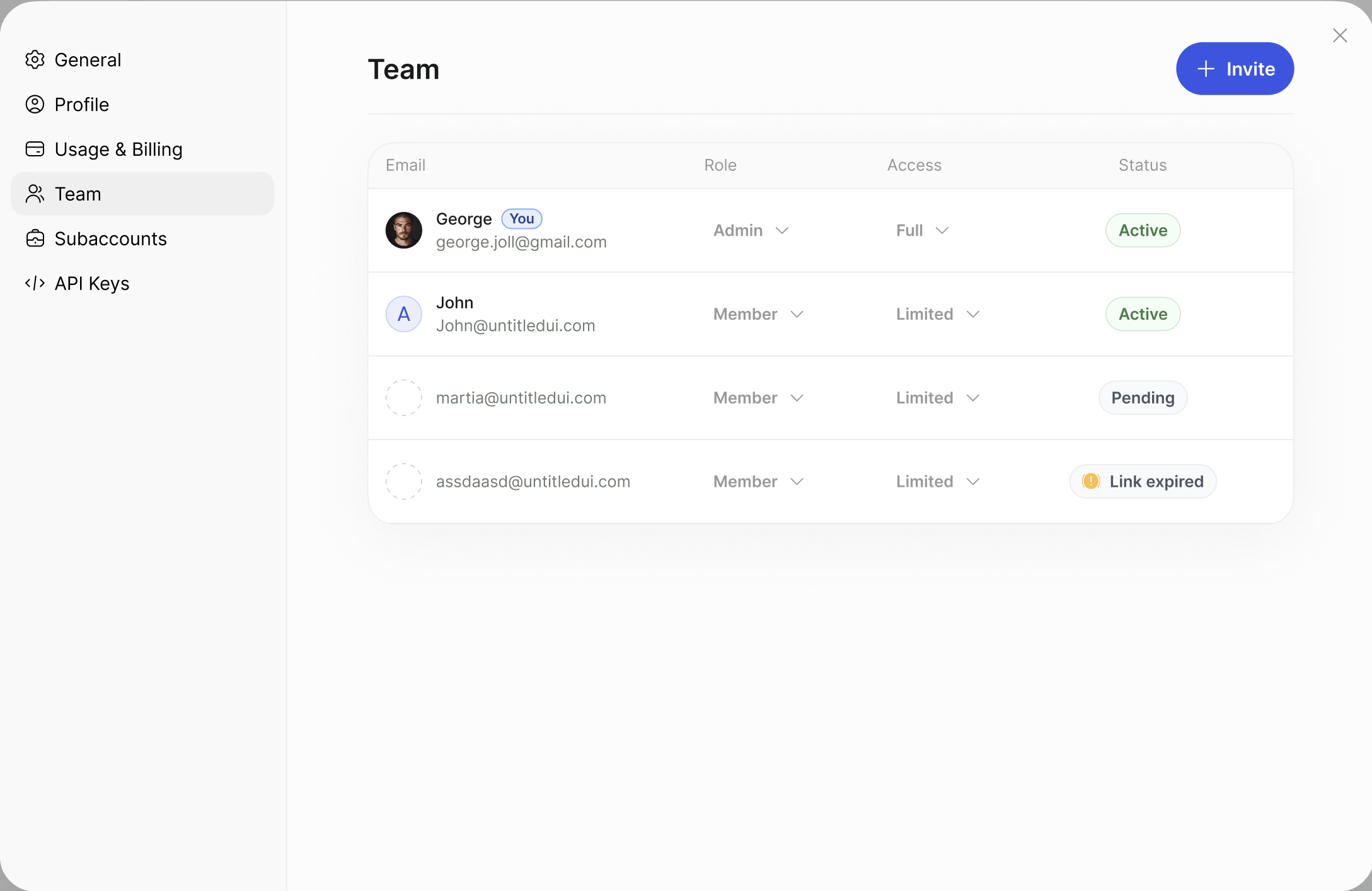
Task: Click the Team page heading
Action: point(403,69)
